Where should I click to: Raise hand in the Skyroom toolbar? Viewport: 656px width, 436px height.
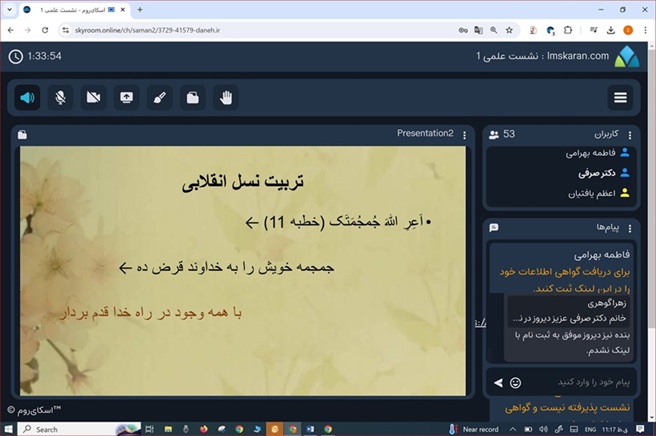coord(226,98)
